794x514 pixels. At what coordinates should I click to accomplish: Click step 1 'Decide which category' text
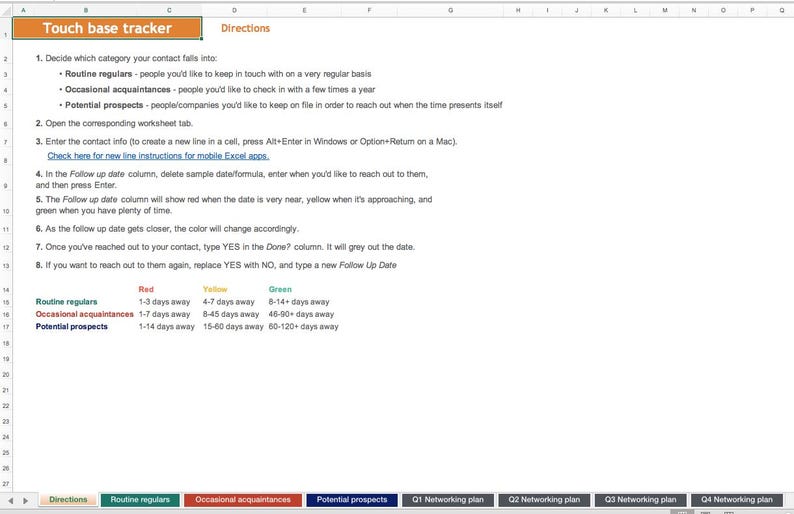(127, 58)
